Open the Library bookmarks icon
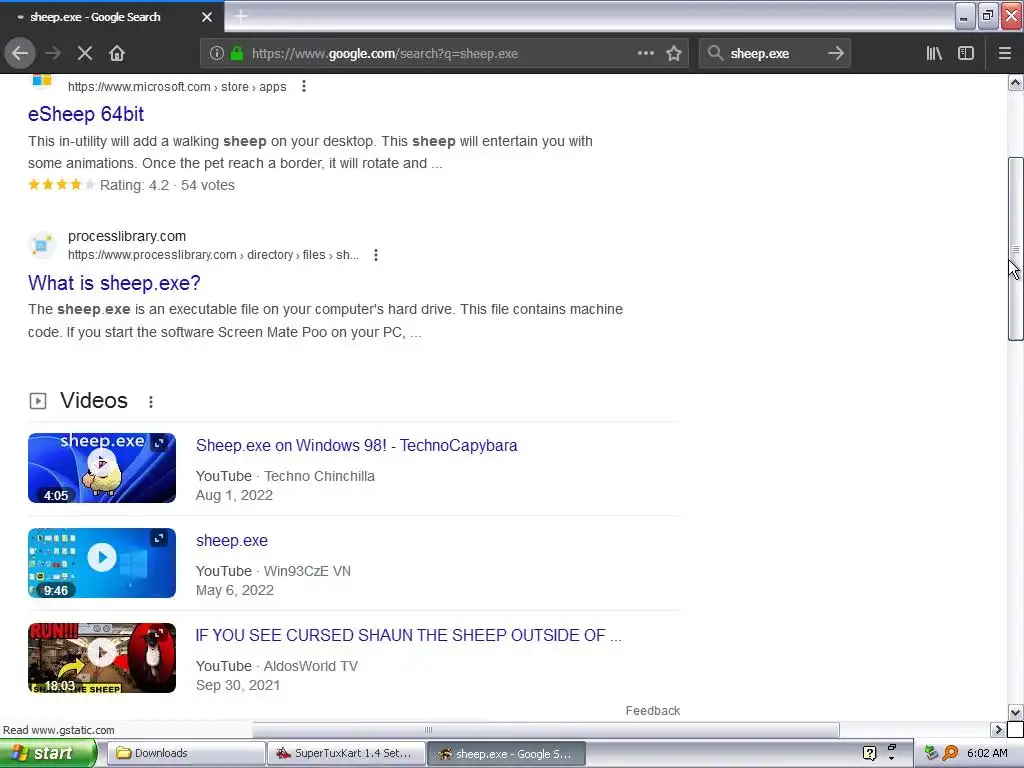The width and height of the screenshot is (1024, 768). coord(934,54)
